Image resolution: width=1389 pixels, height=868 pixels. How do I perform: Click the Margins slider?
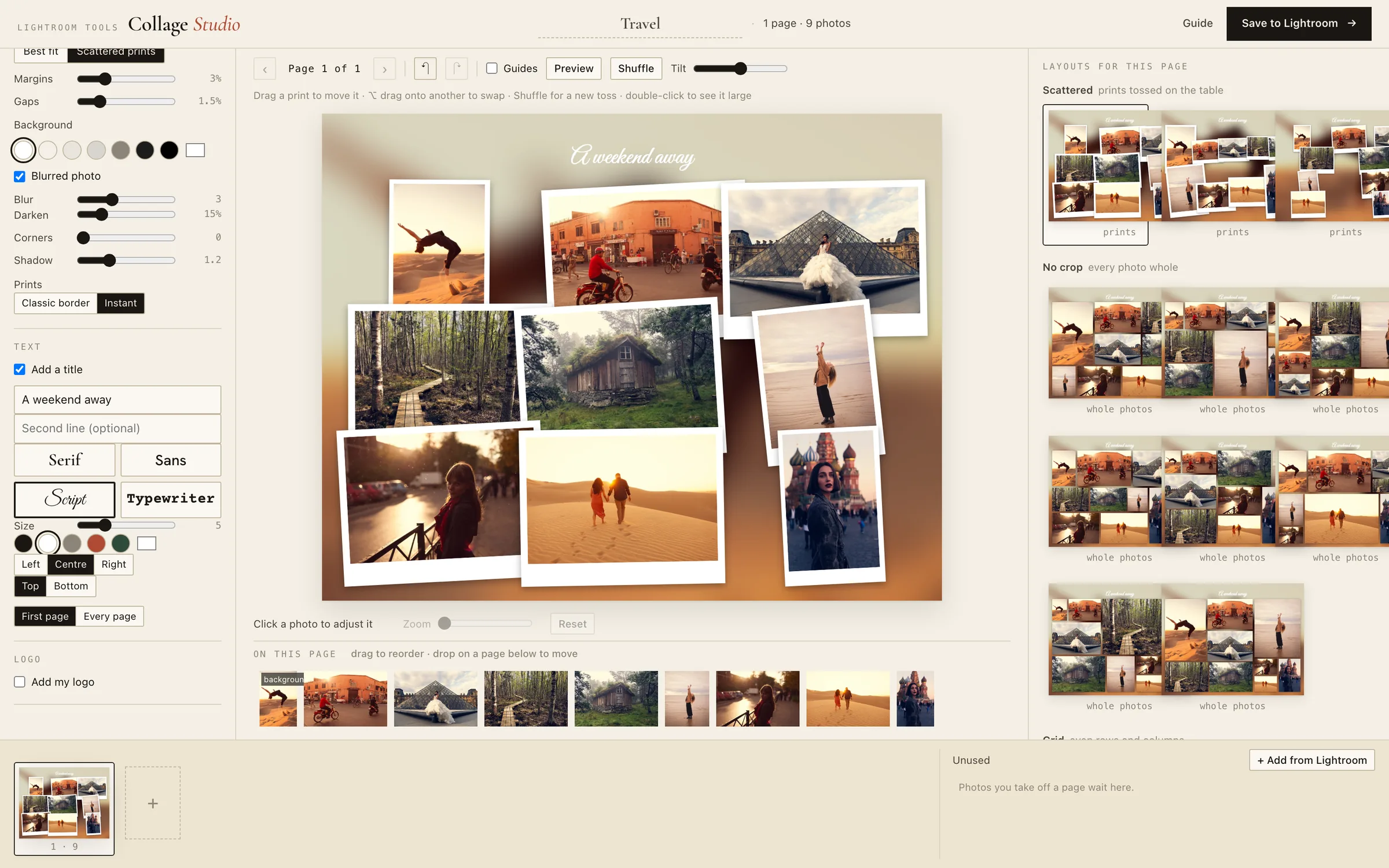point(126,79)
